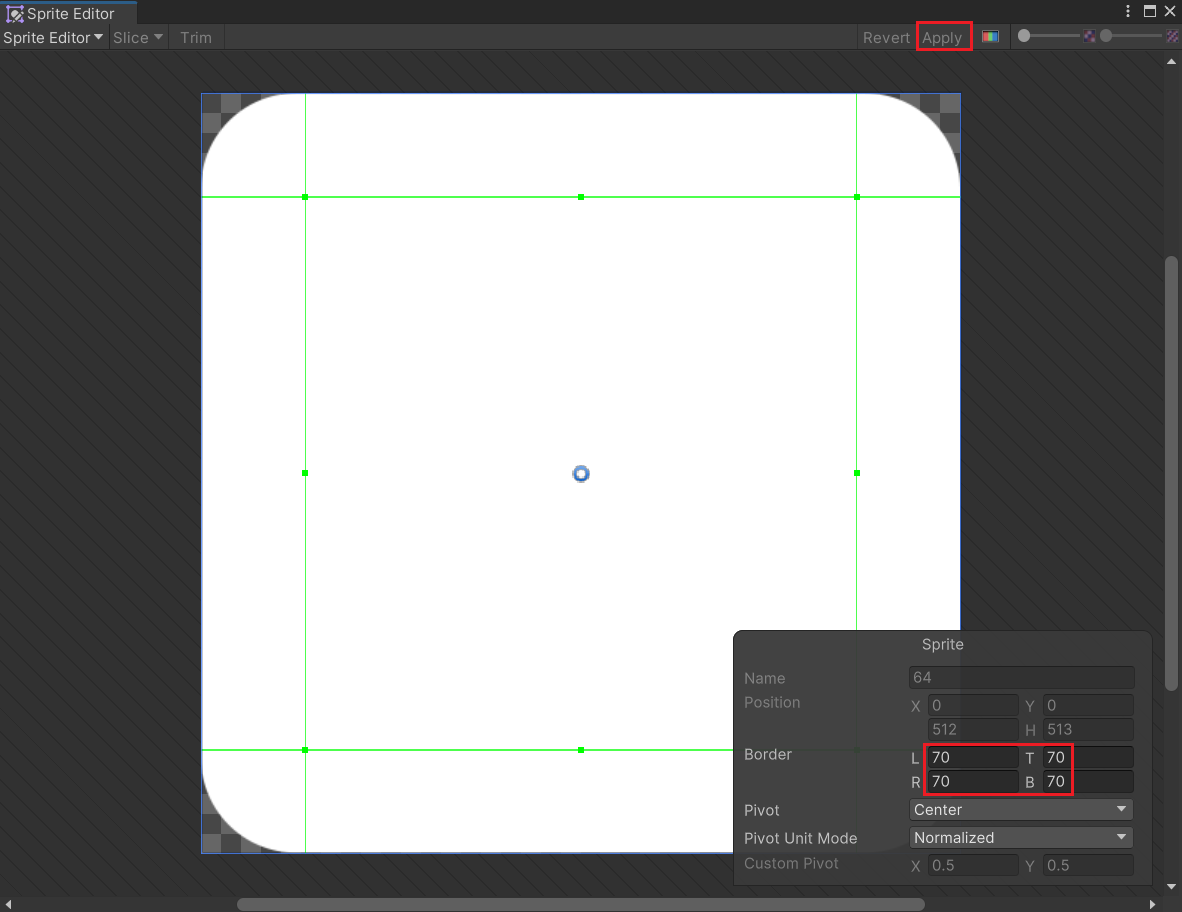Screen dimensions: 1182x912
Task: Open the window options three-dot menu
Action: [x=1128, y=11]
